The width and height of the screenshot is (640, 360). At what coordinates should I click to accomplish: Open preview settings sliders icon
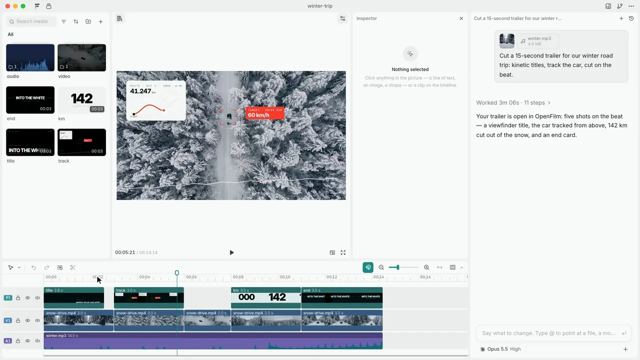click(343, 18)
